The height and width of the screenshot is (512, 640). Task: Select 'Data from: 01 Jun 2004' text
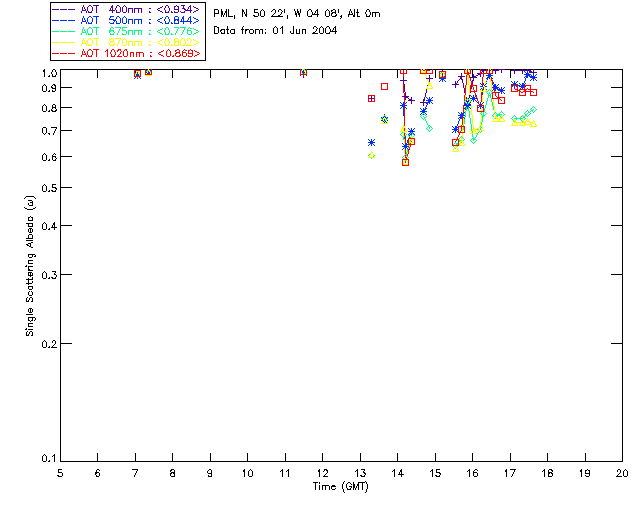275,31
